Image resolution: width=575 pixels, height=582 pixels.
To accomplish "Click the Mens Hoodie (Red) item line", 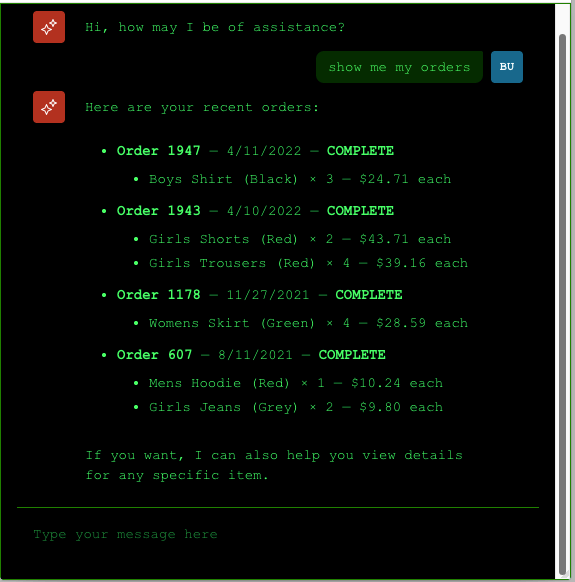I will (x=296, y=383).
